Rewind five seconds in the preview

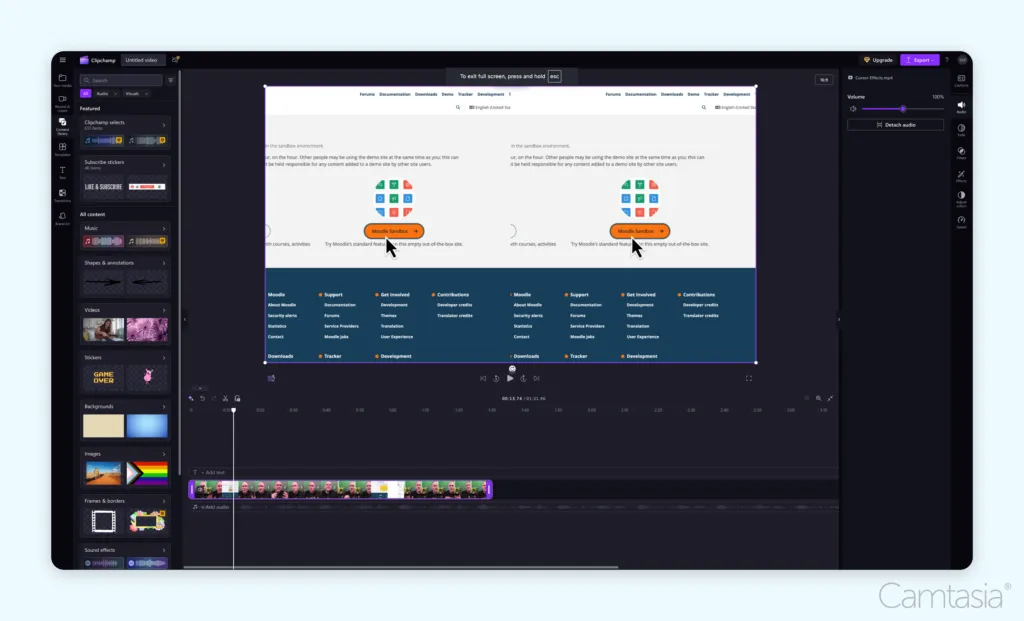(496, 378)
